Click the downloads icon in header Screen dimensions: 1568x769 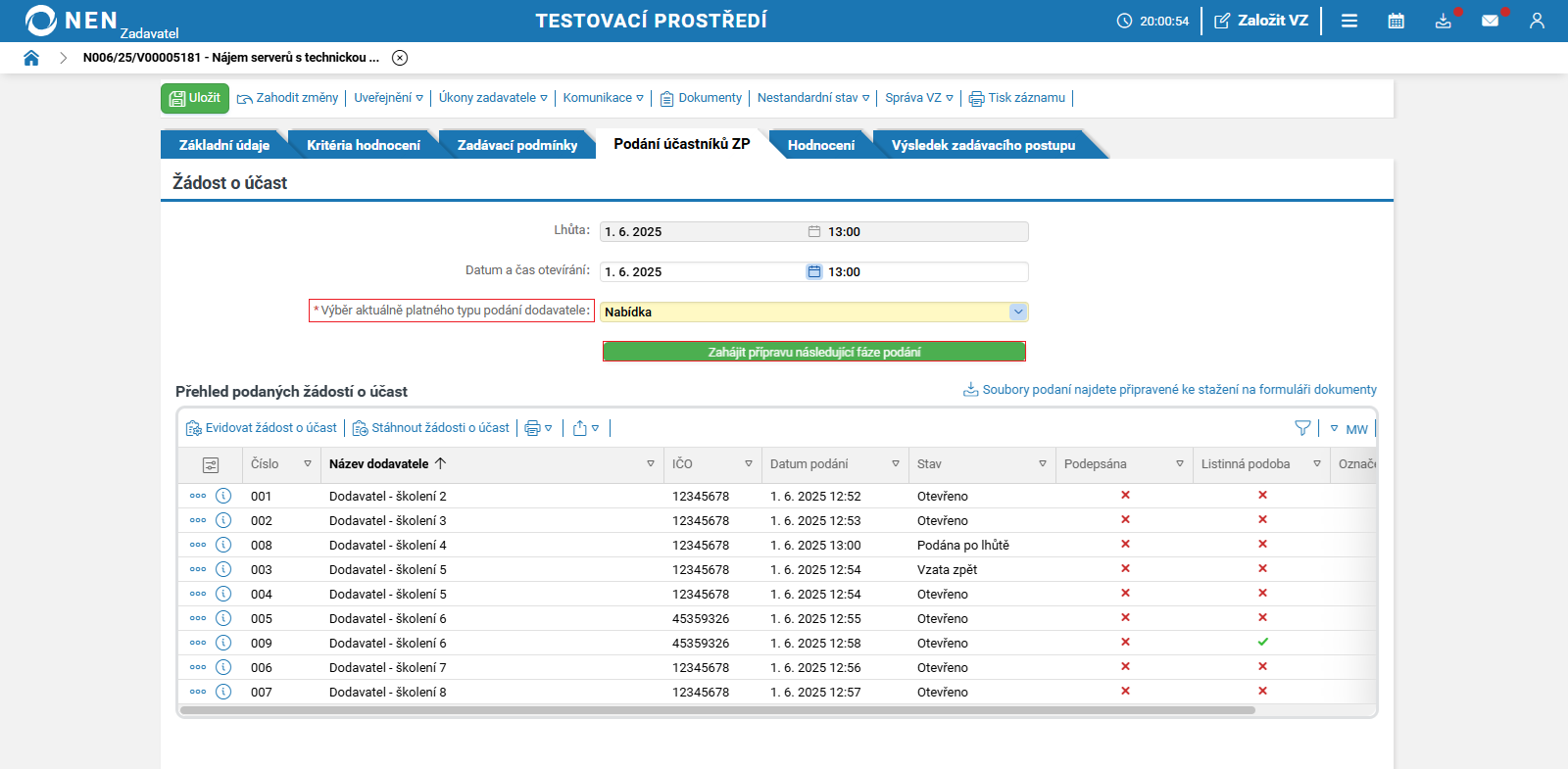1443,21
